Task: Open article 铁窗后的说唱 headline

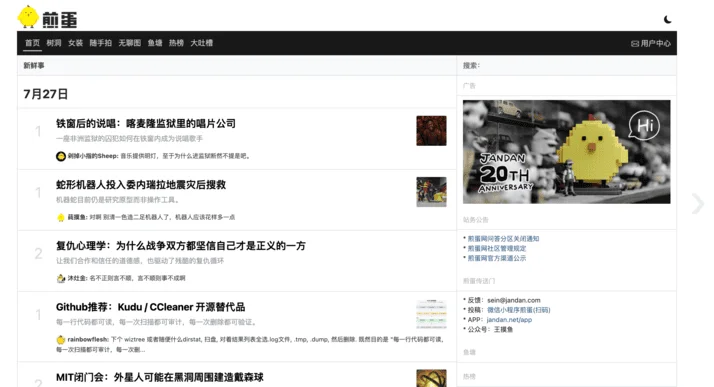Action: tap(146, 123)
